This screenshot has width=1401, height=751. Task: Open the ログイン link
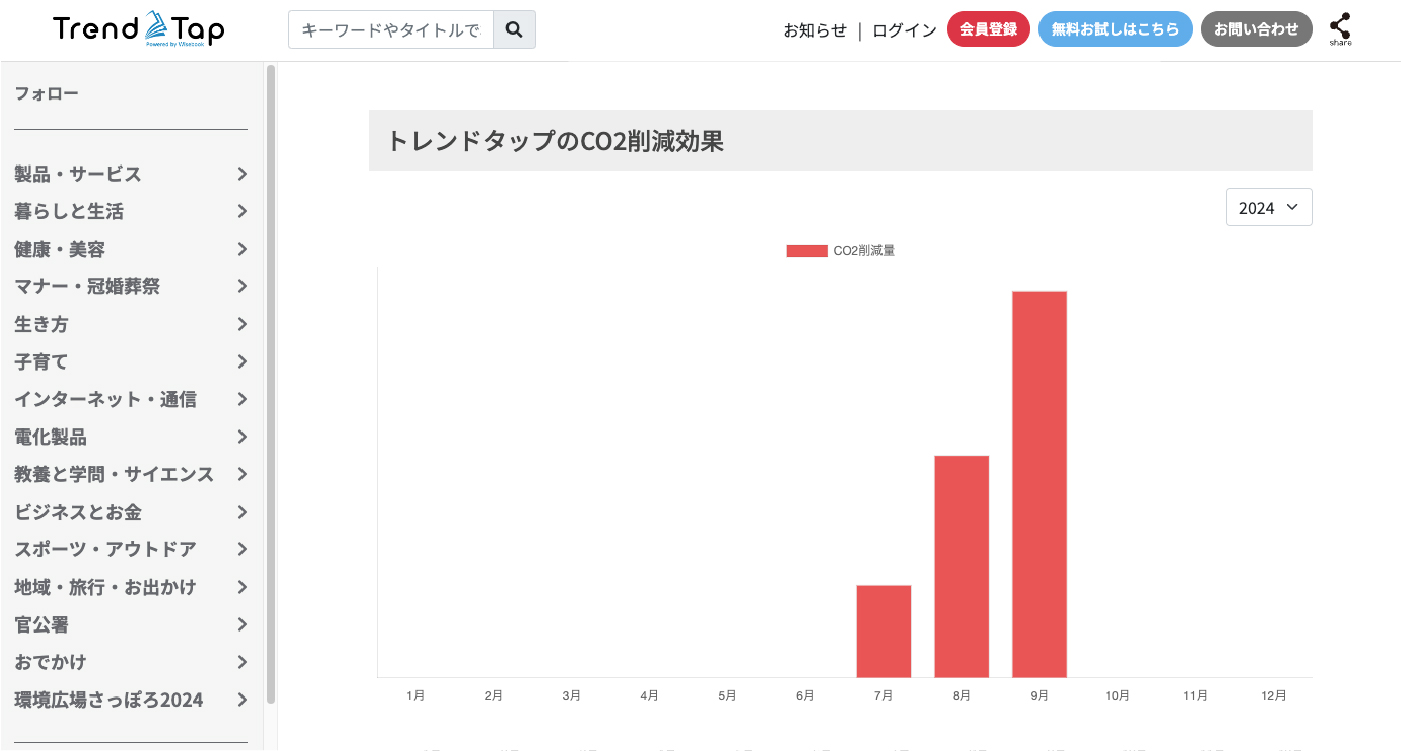pyautogui.click(x=904, y=30)
